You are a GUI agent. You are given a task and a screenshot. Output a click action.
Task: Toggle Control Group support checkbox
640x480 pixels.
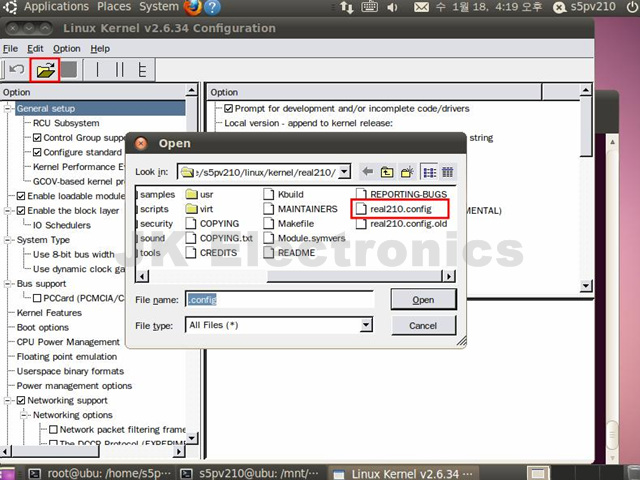coord(37,138)
